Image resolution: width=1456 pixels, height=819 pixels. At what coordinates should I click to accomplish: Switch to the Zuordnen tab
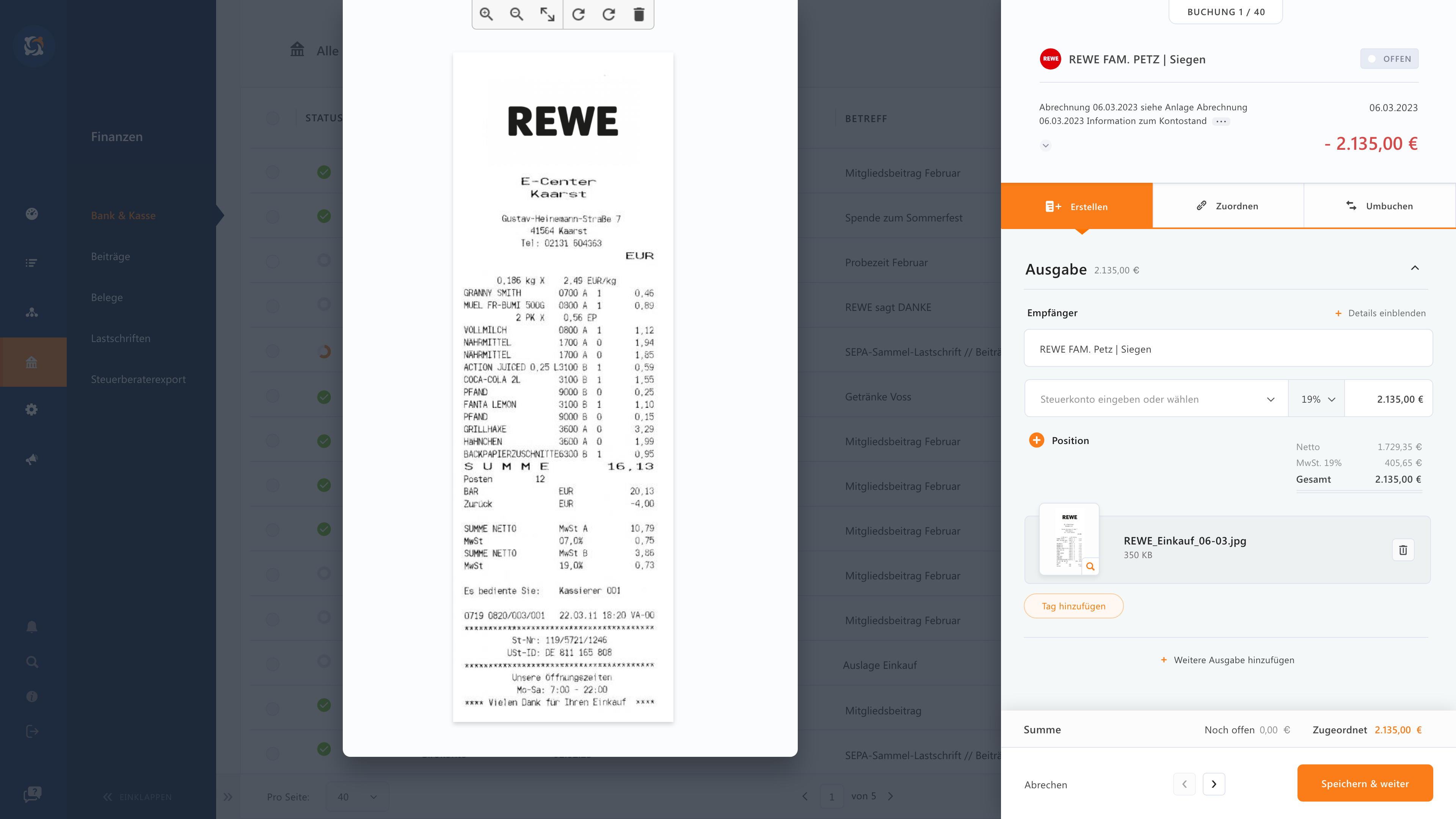[x=1228, y=206]
